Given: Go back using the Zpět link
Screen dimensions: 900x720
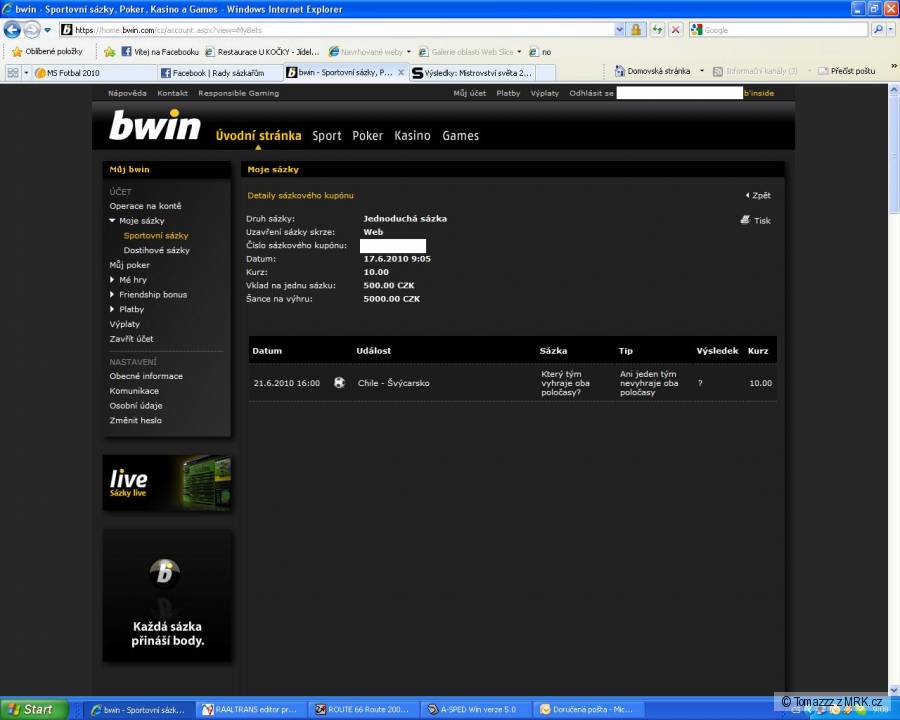Looking at the screenshot, I should [x=760, y=196].
